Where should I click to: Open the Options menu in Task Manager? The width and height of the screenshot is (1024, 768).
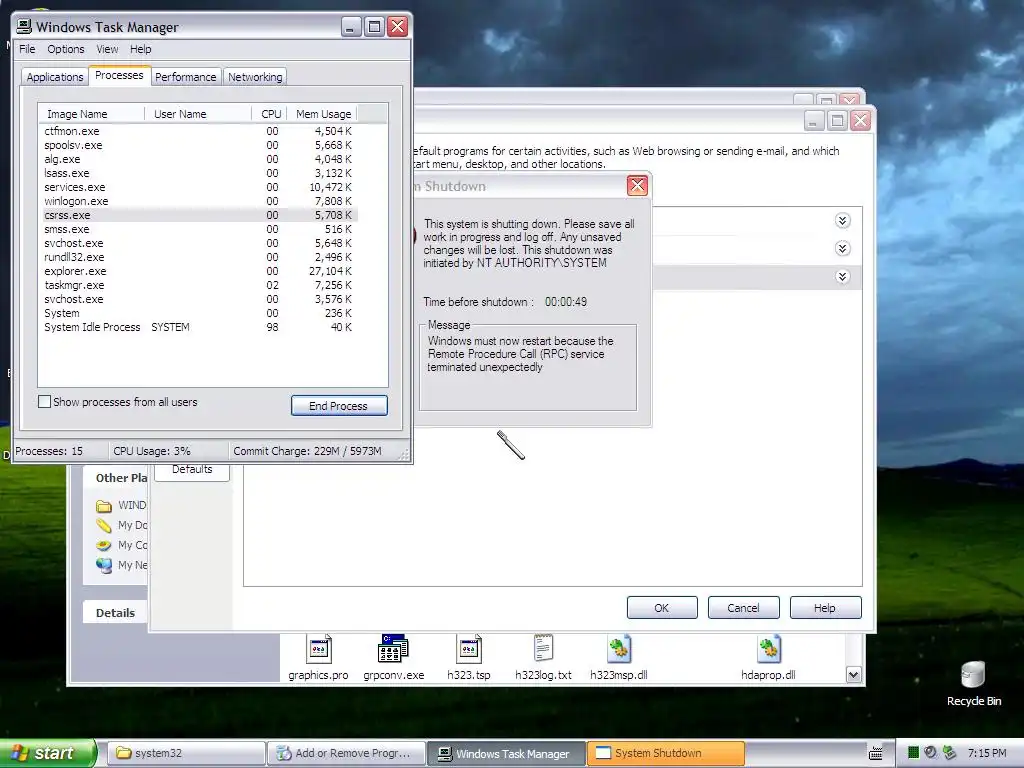coord(65,49)
